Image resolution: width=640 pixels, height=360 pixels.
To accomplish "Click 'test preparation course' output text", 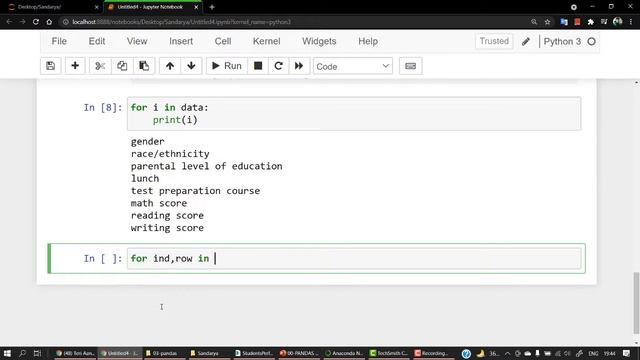I will tap(195, 191).
